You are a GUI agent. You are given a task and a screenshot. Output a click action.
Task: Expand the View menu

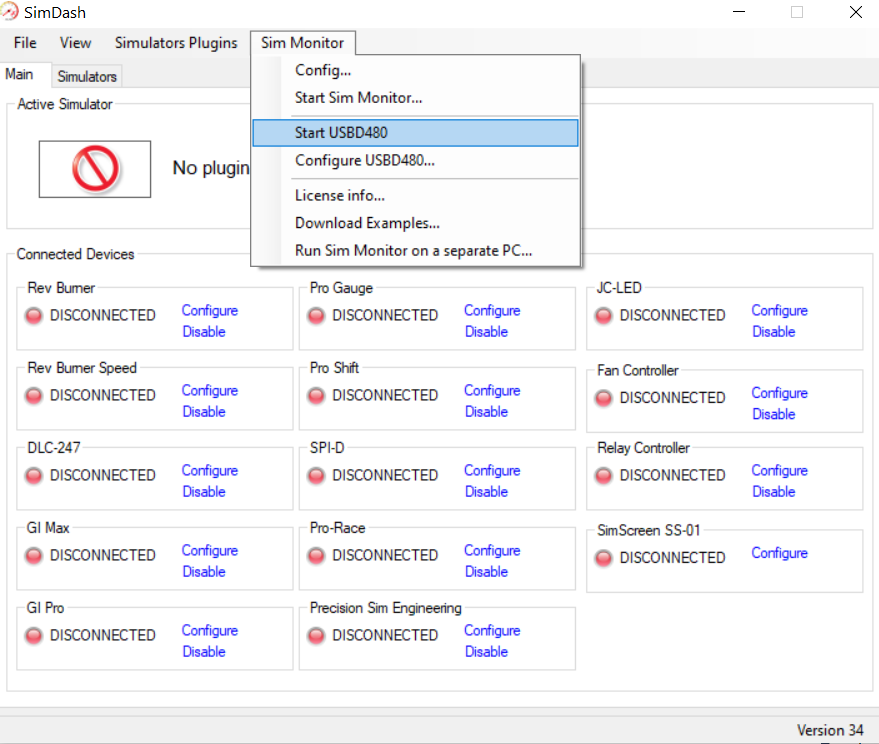pos(75,43)
